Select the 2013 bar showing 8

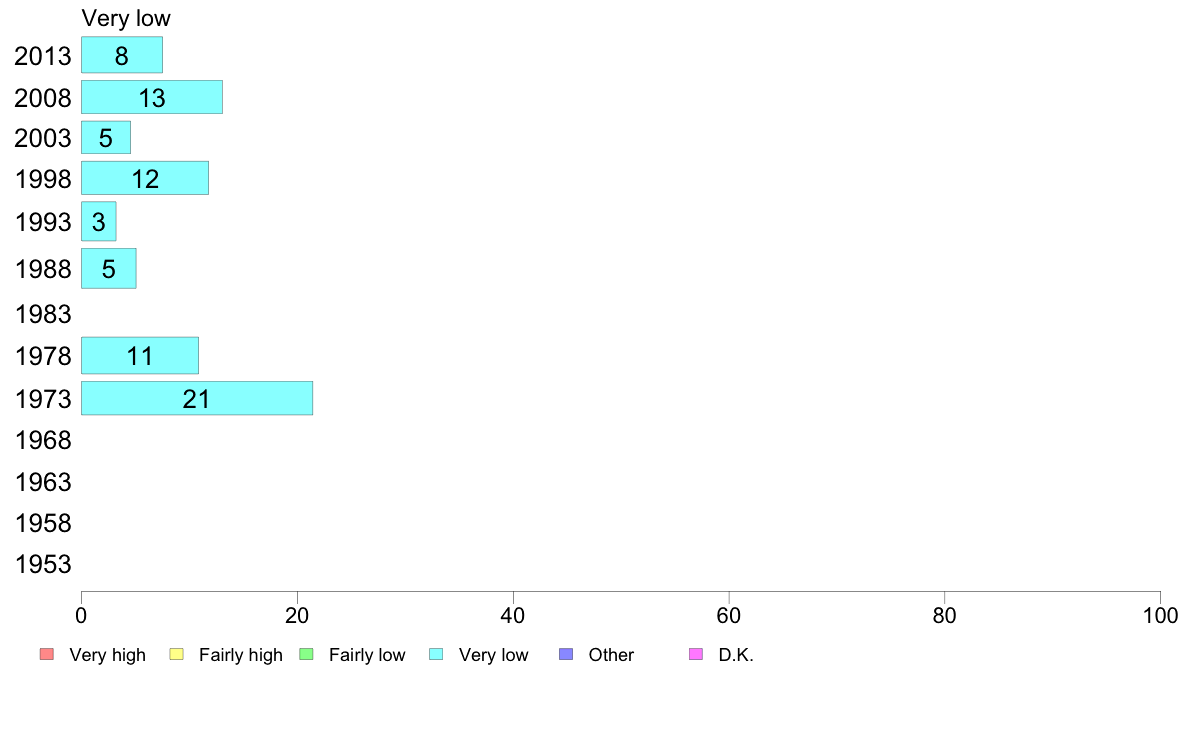click(122, 55)
